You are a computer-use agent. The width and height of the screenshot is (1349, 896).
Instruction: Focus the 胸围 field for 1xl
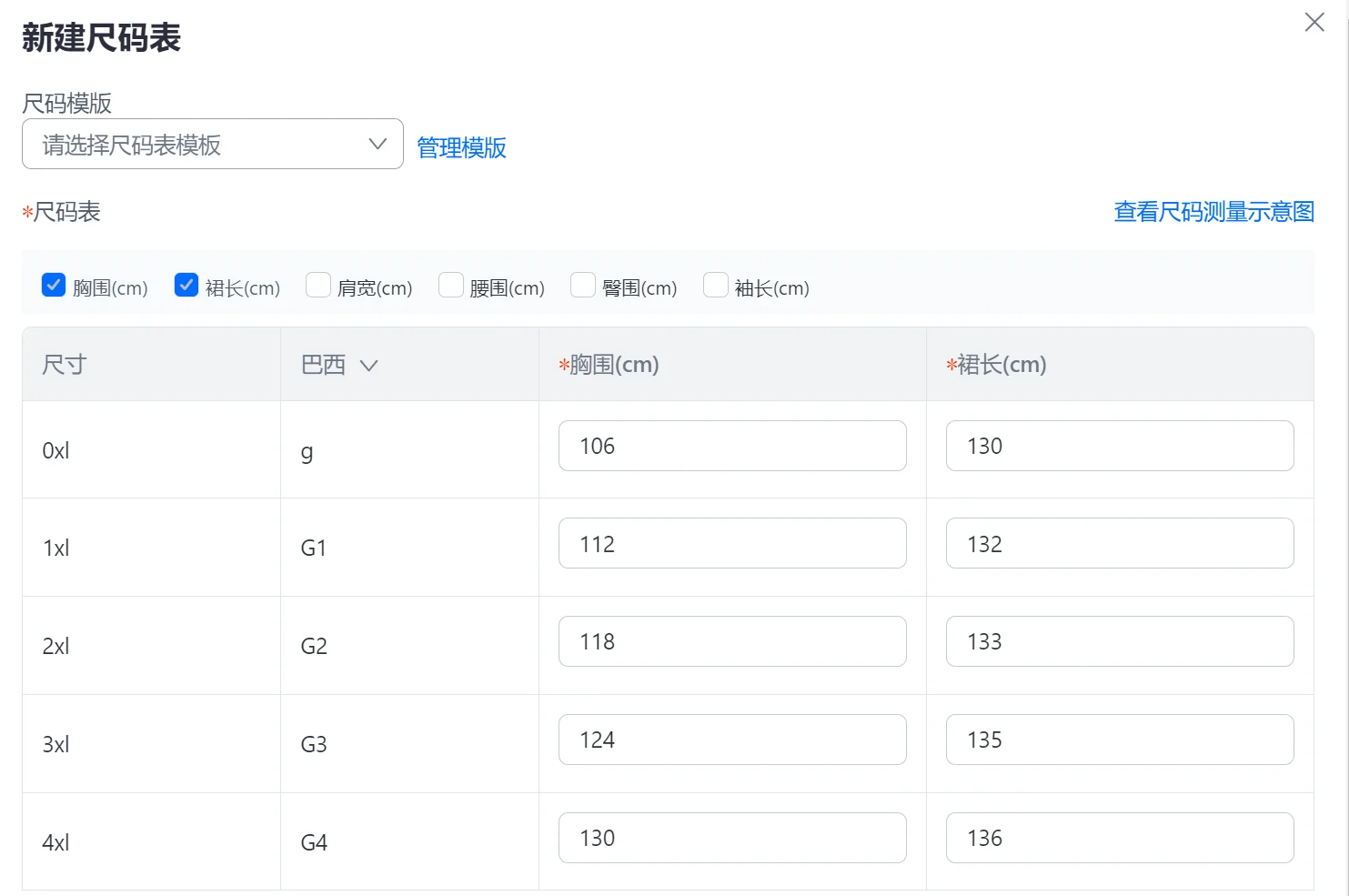(732, 543)
